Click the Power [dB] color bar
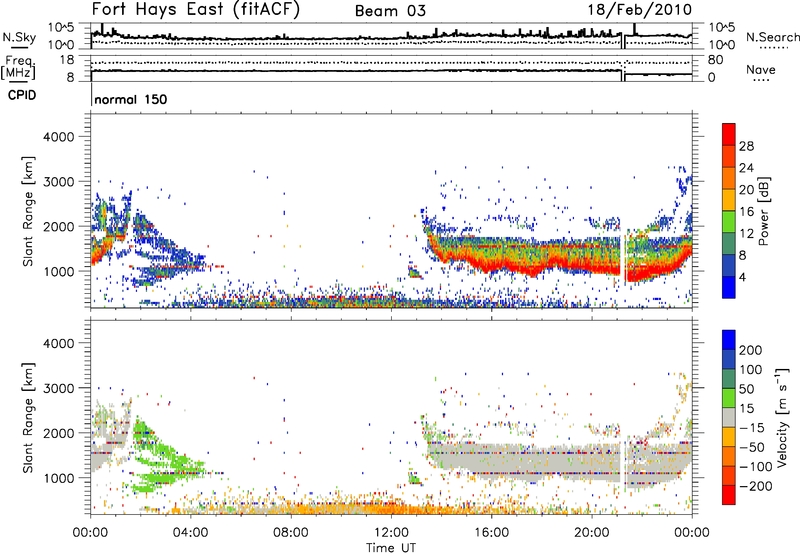This screenshot has width=800, height=554. (729, 211)
